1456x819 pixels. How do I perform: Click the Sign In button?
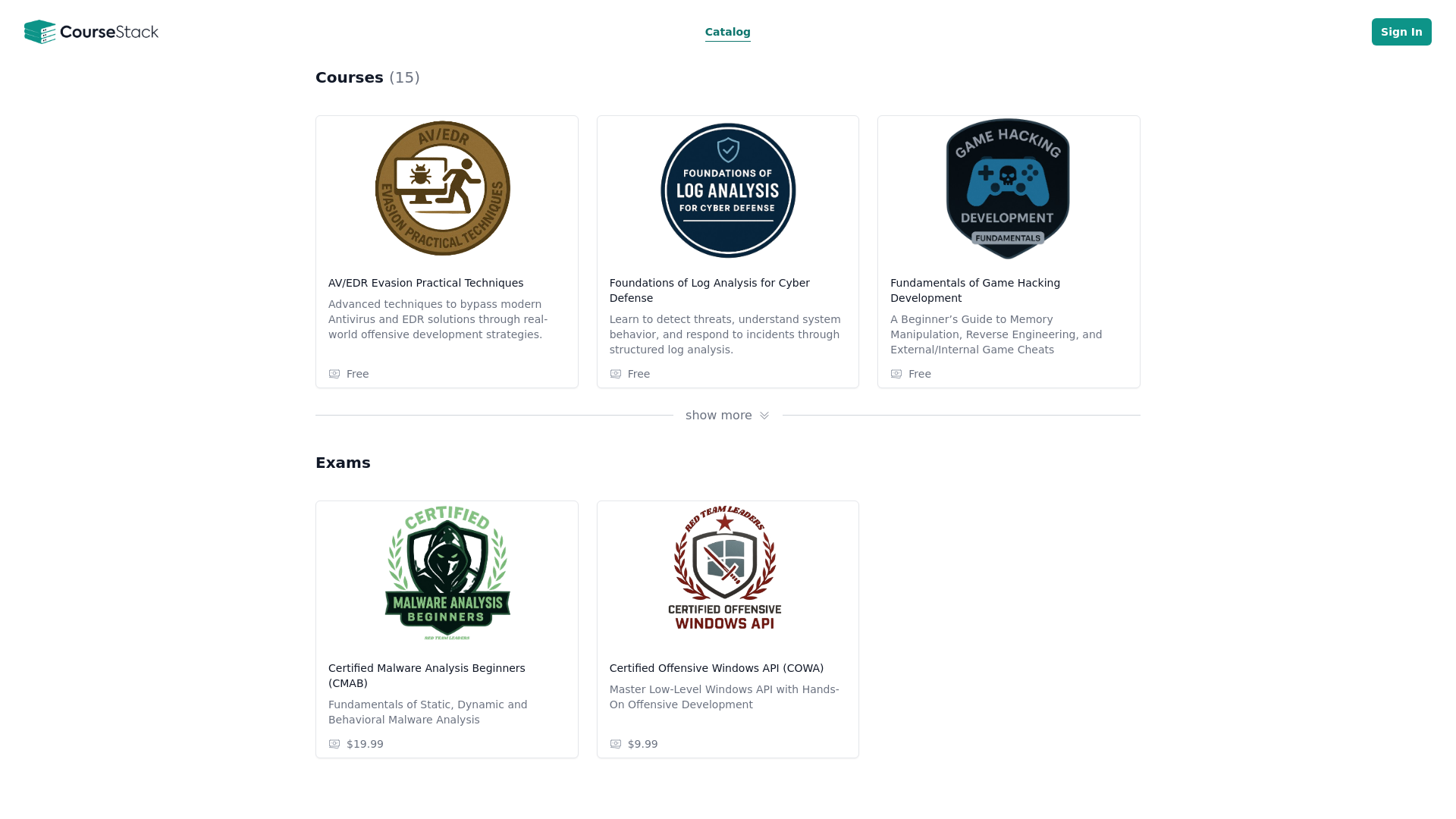tap(1401, 32)
